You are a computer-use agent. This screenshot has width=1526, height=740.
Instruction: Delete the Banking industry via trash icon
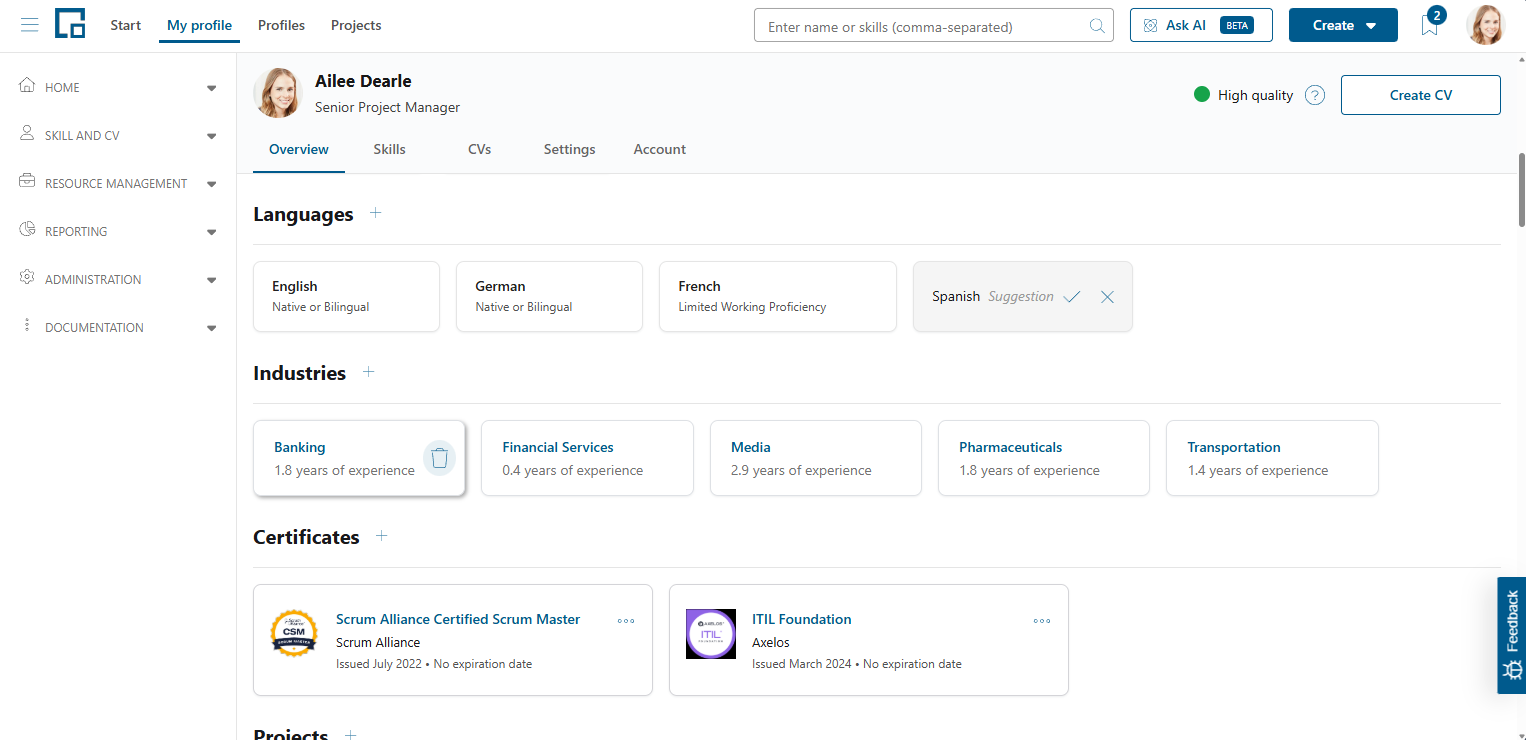click(439, 458)
